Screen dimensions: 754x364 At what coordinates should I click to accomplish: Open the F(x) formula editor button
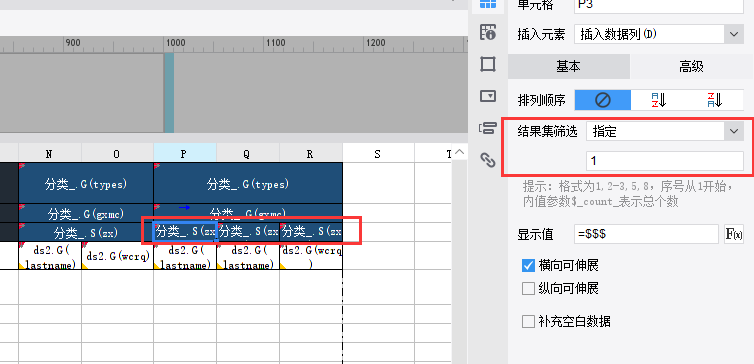tap(734, 234)
